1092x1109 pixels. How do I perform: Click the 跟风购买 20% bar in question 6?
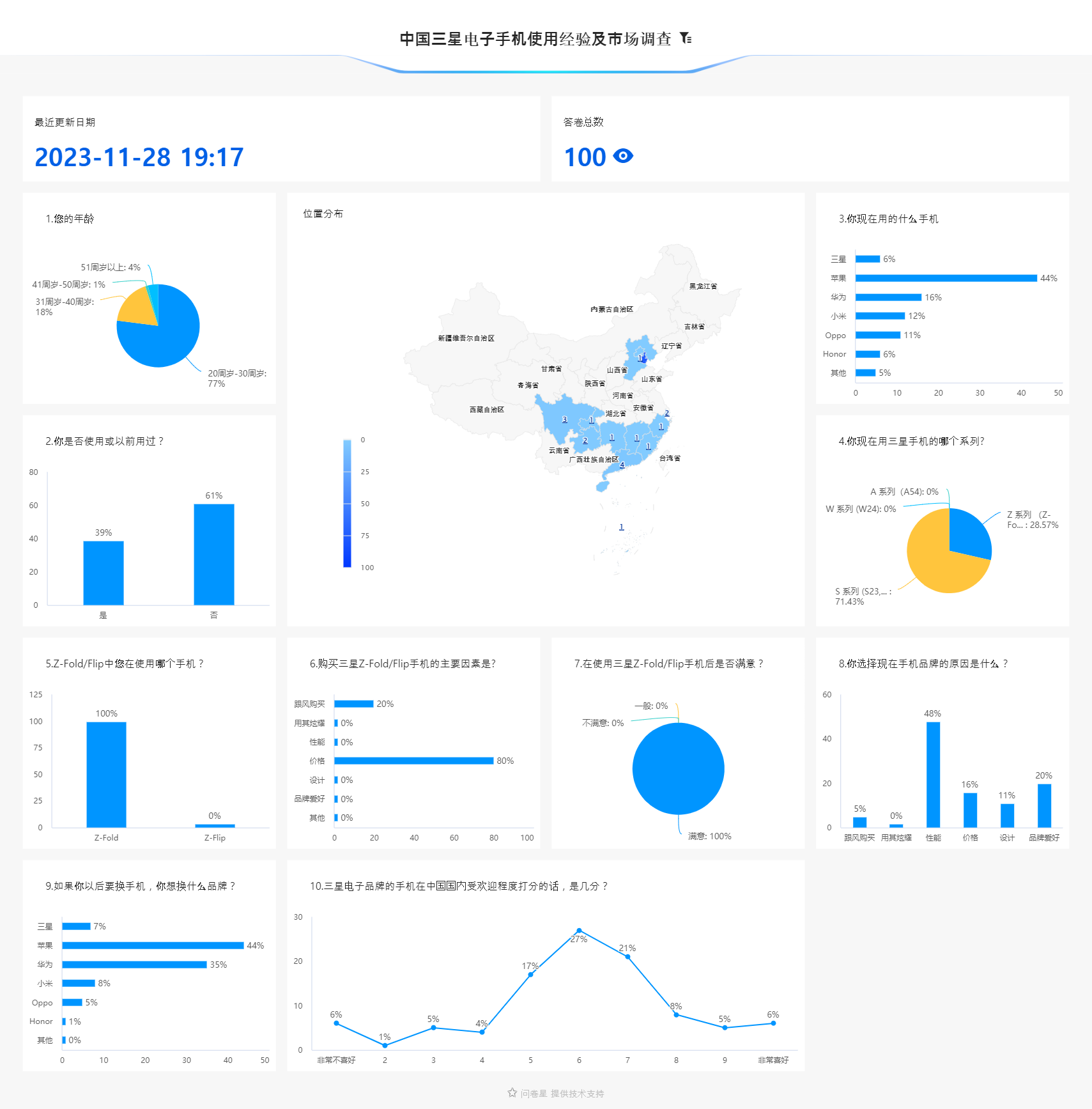354,704
